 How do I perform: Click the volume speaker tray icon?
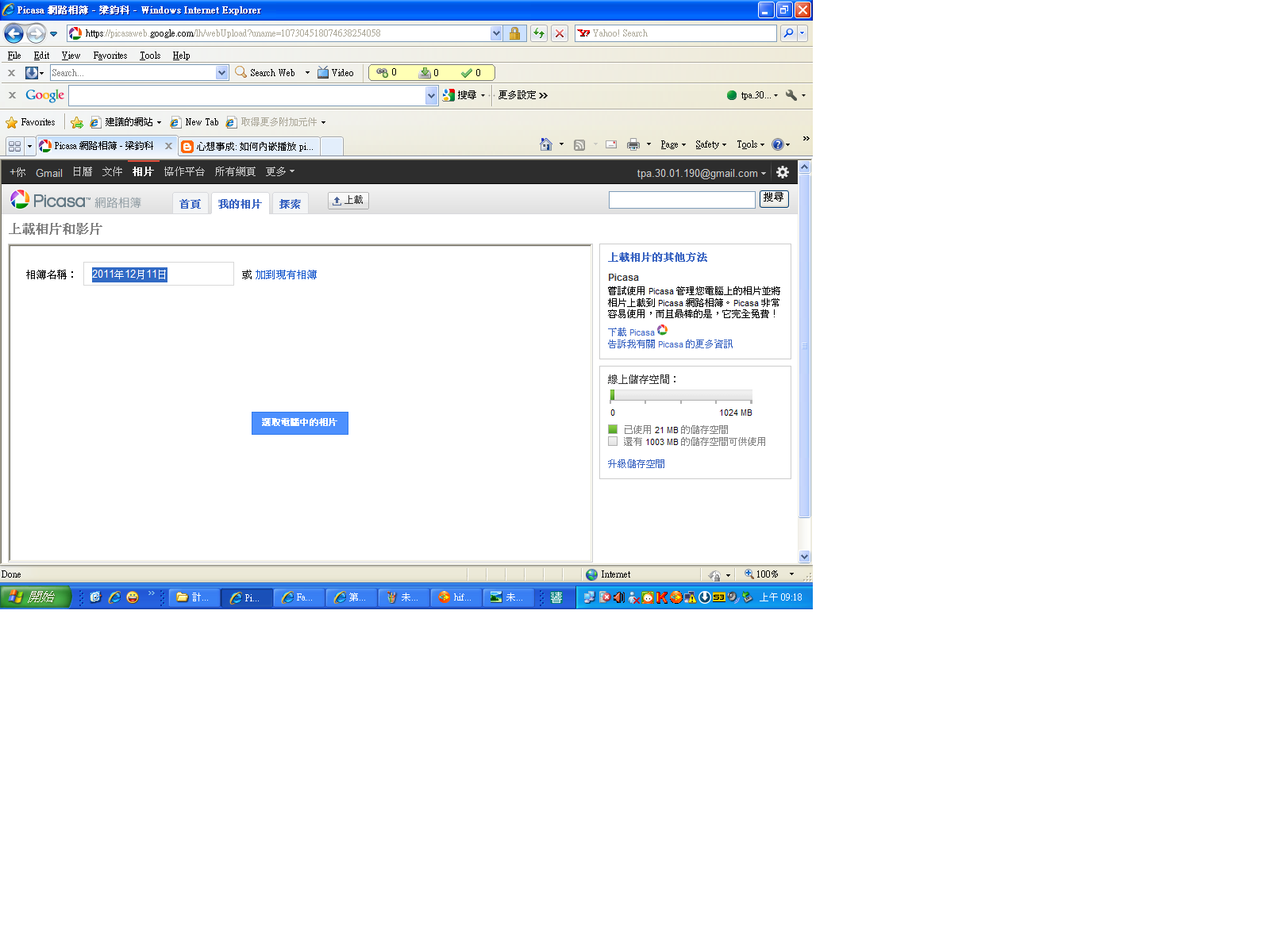click(619, 597)
